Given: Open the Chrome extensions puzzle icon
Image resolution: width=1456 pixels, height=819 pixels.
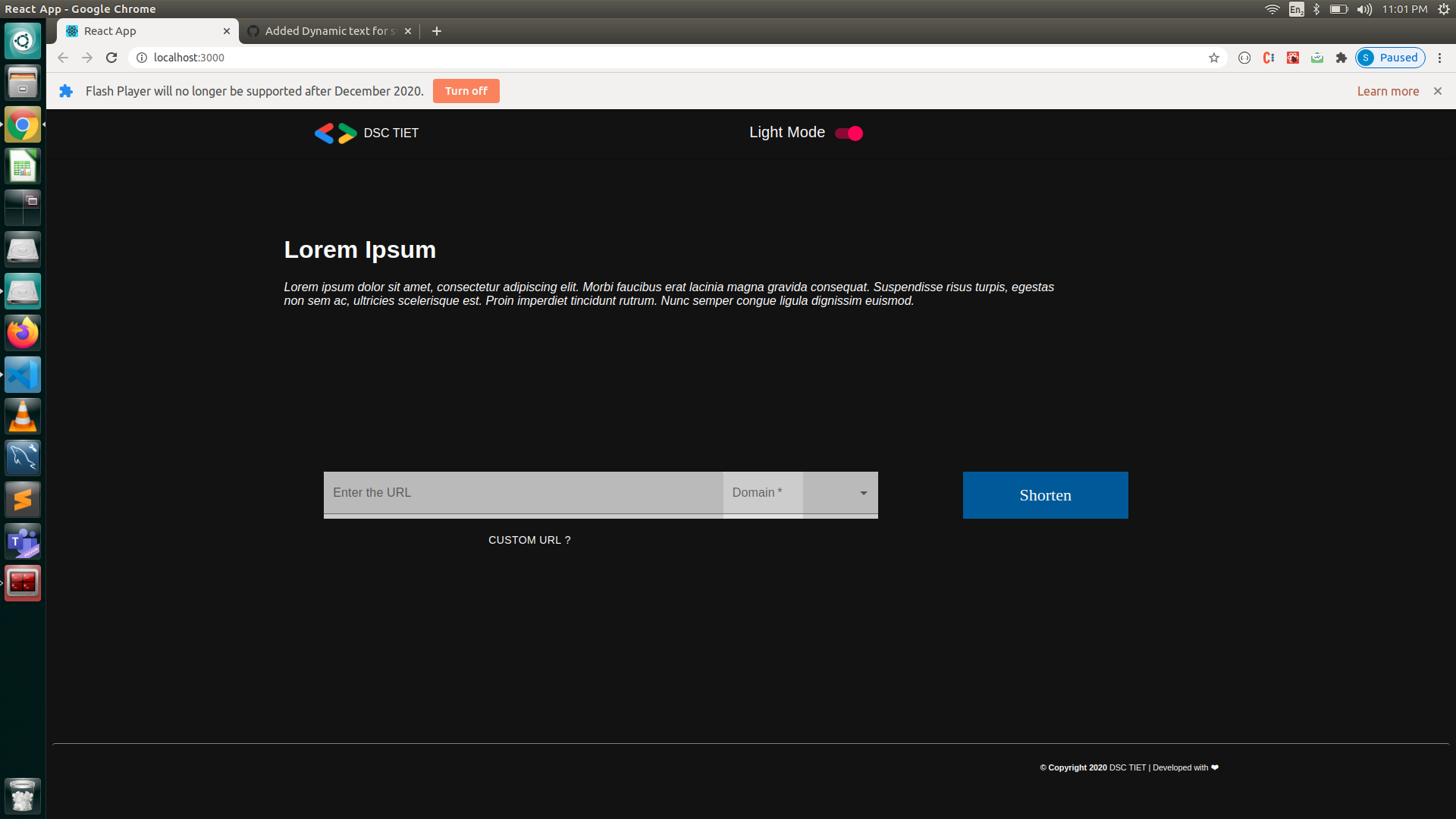Looking at the screenshot, I should point(1341,58).
